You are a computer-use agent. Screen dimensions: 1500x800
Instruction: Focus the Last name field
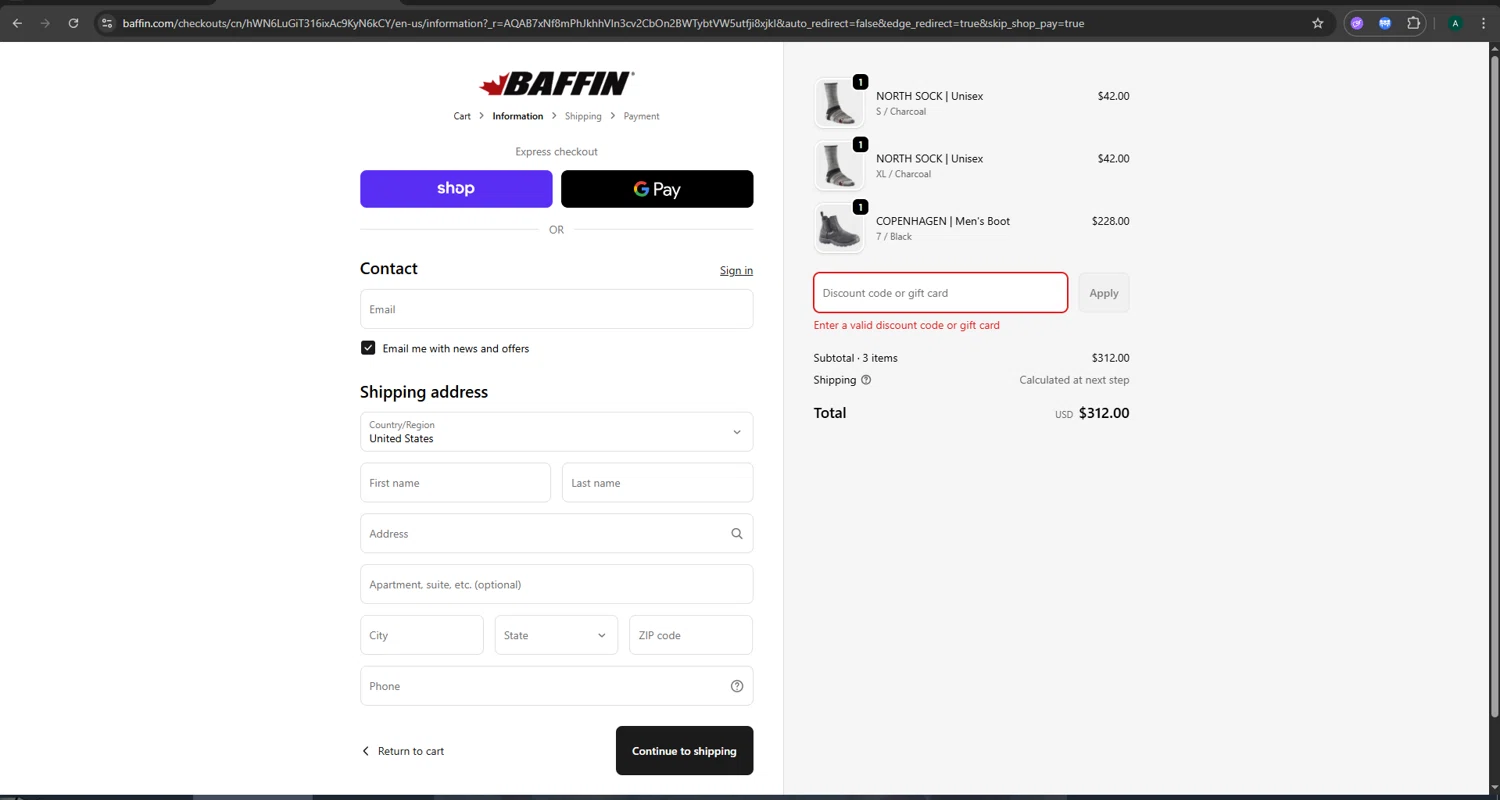pyautogui.click(x=658, y=483)
